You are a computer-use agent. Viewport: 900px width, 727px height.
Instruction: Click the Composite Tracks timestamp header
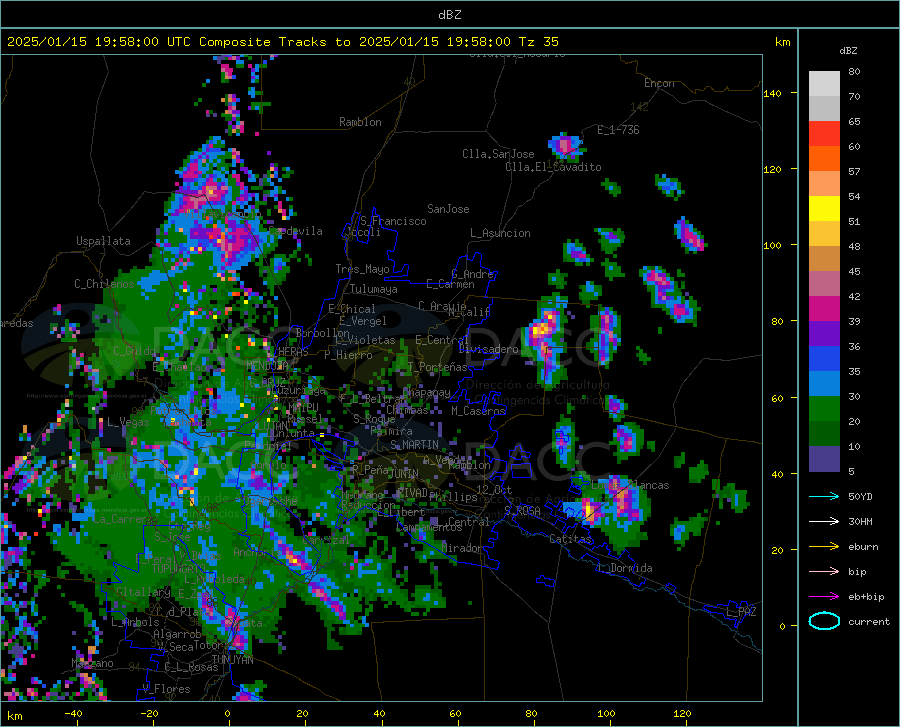coord(283,41)
